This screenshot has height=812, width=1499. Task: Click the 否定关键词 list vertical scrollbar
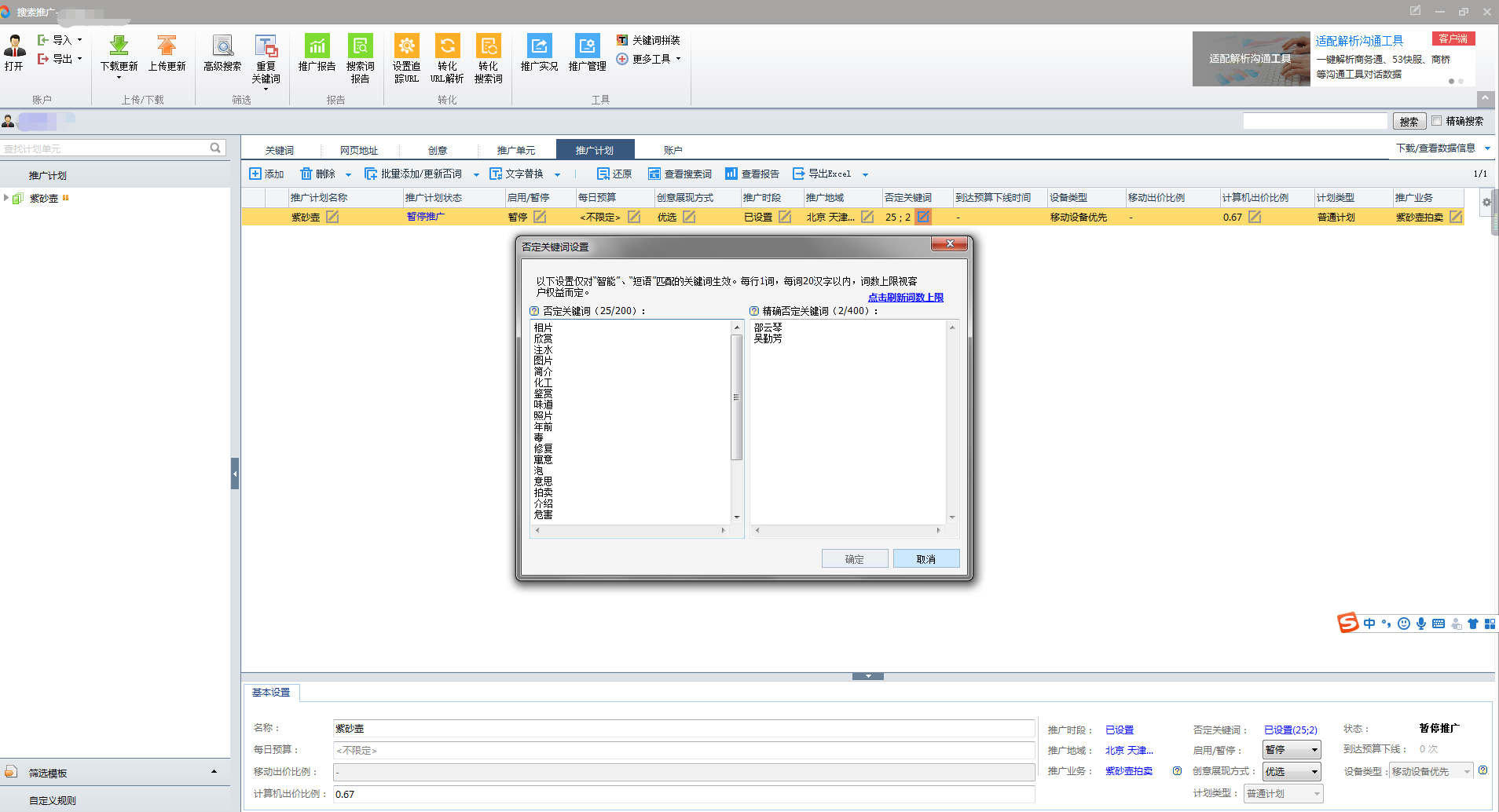(x=736, y=397)
